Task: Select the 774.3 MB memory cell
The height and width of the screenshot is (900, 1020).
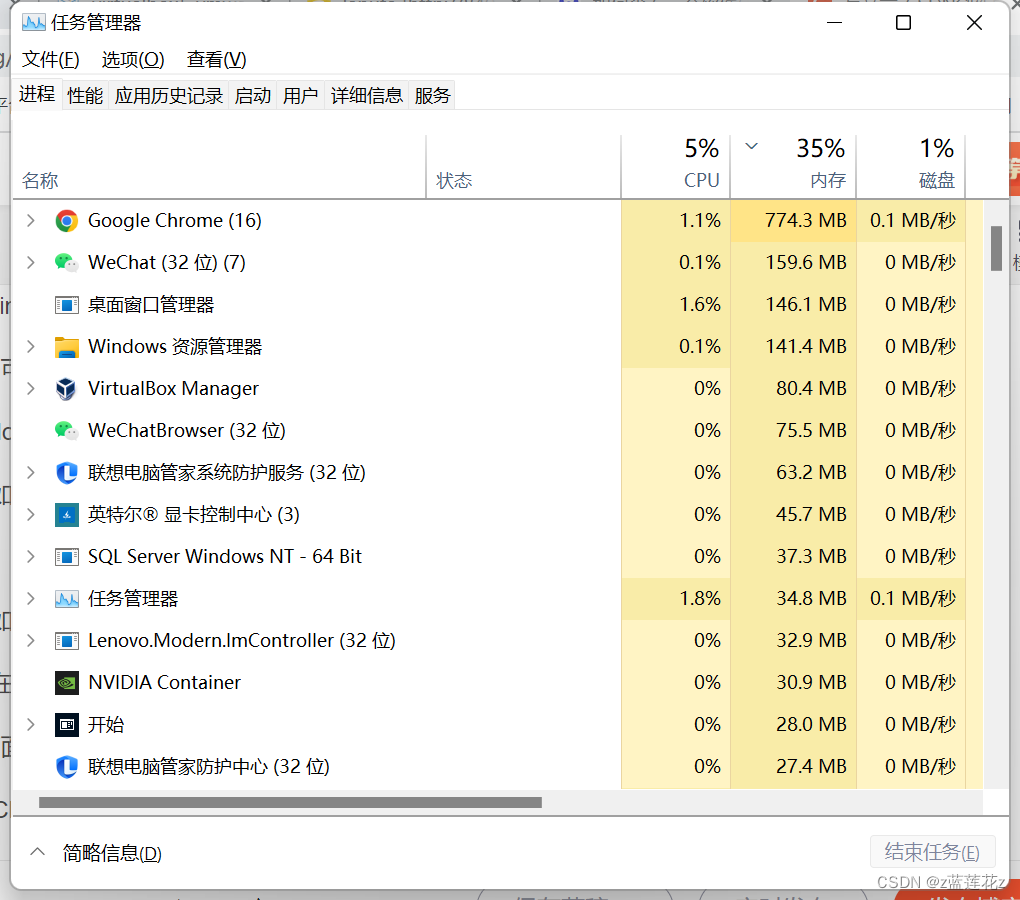Action: point(794,221)
